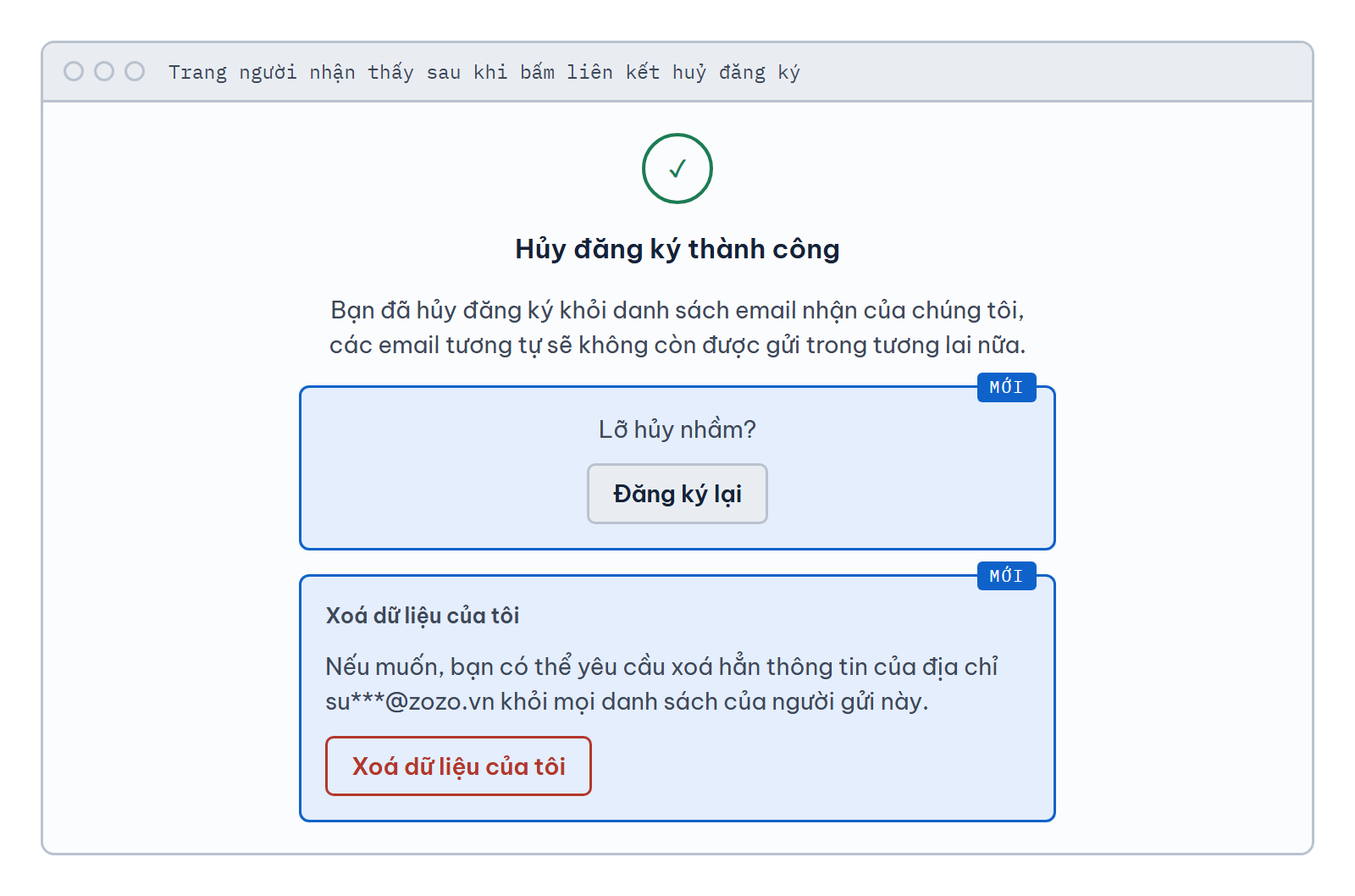Image resolution: width=1355 pixels, height=896 pixels.
Task: Click the 'Đăng ký lại' button
Action: click(x=677, y=494)
